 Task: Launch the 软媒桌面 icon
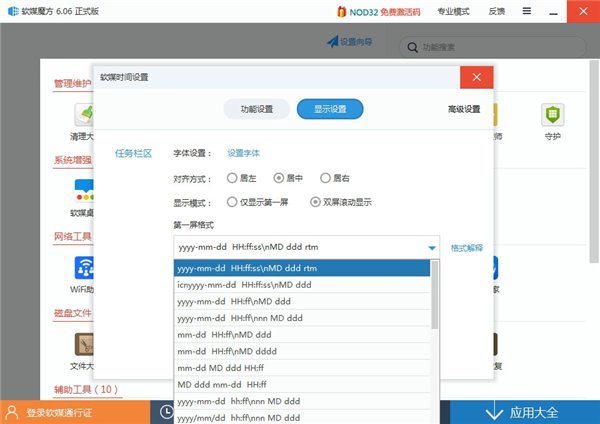click(x=83, y=188)
